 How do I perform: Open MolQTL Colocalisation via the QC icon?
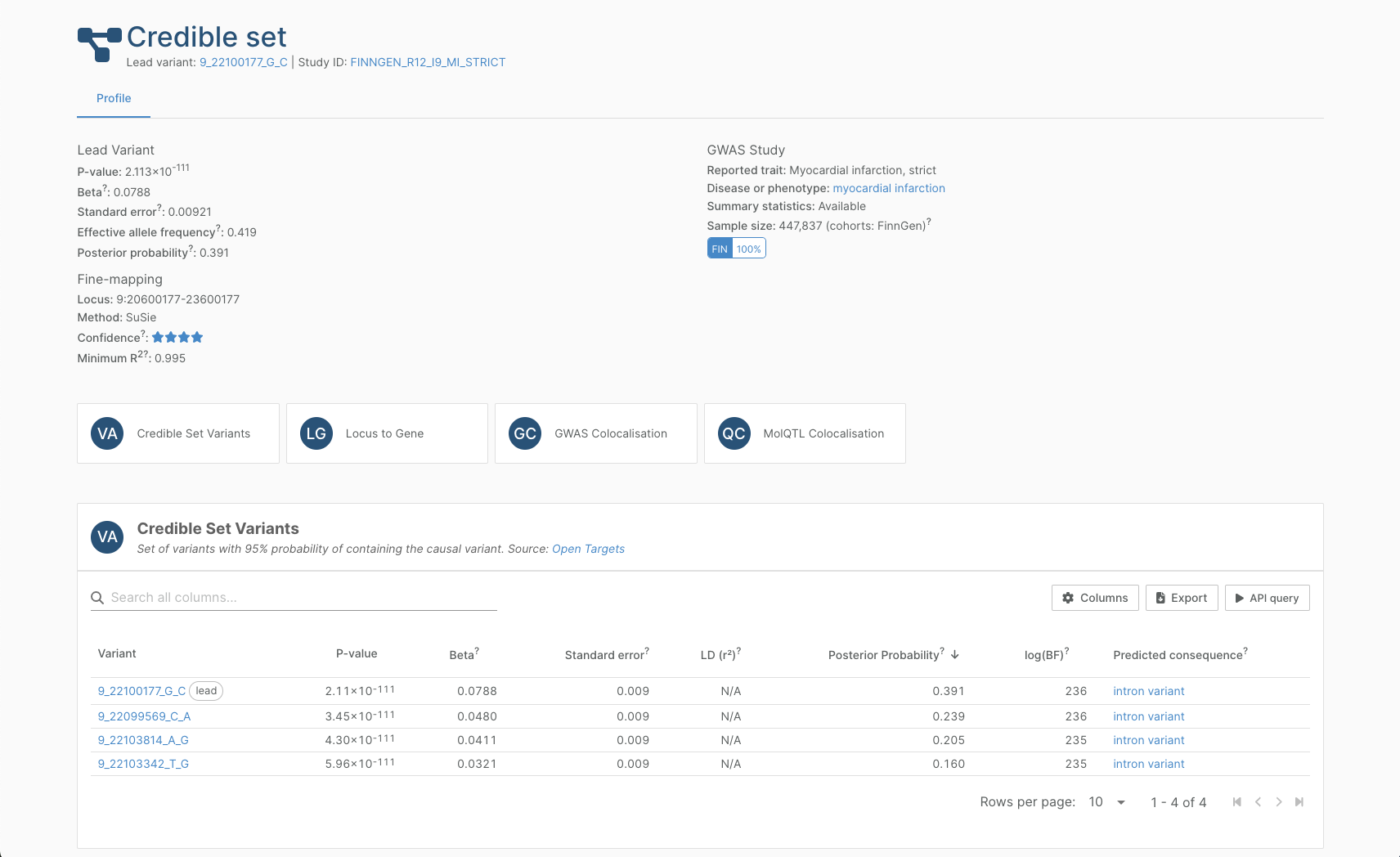734,433
